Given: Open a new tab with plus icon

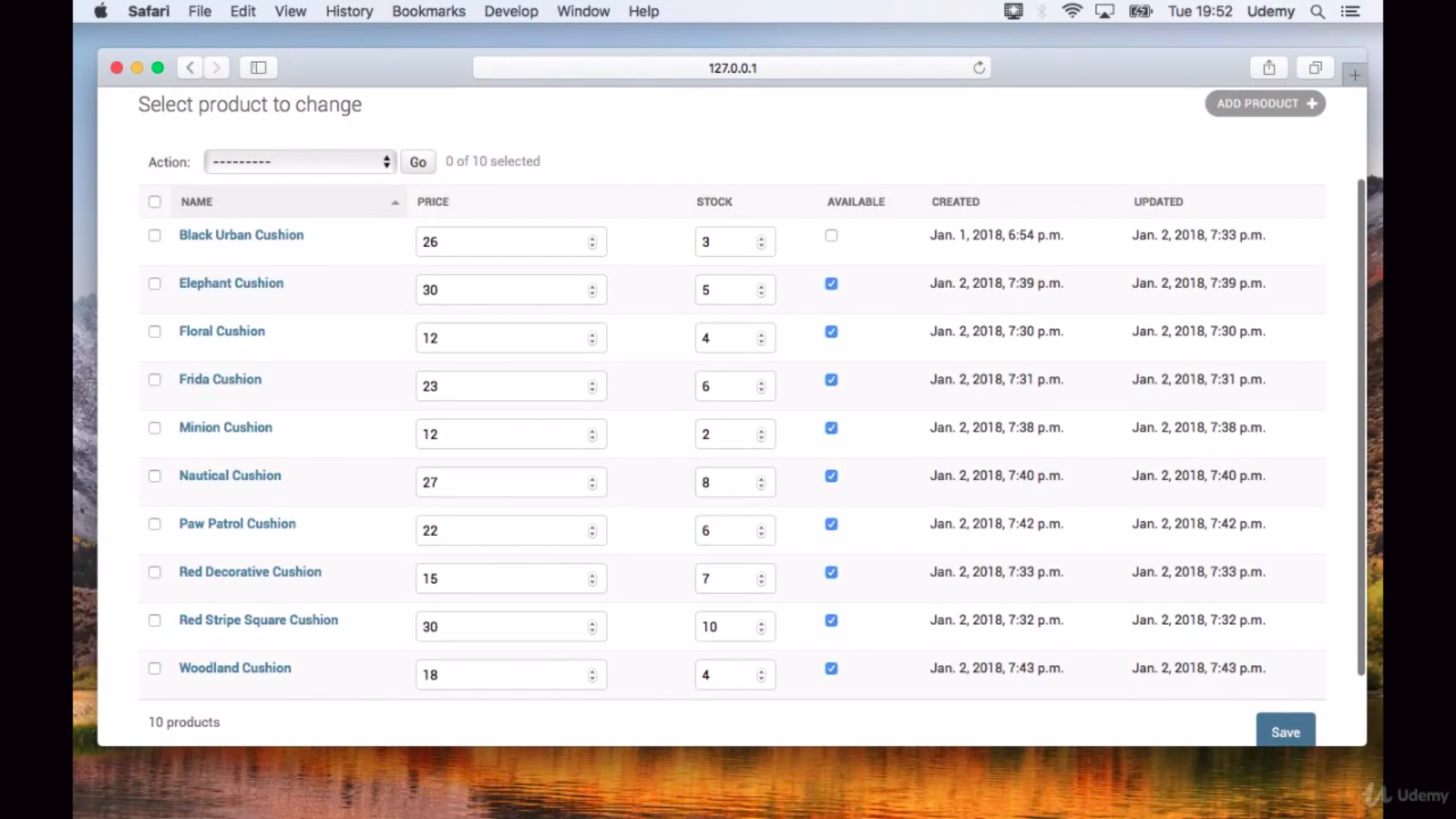Looking at the screenshot, I should 1354,75.
